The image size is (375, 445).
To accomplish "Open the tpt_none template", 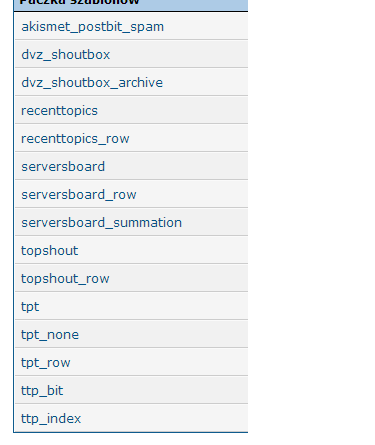I will tap(50, 335).
